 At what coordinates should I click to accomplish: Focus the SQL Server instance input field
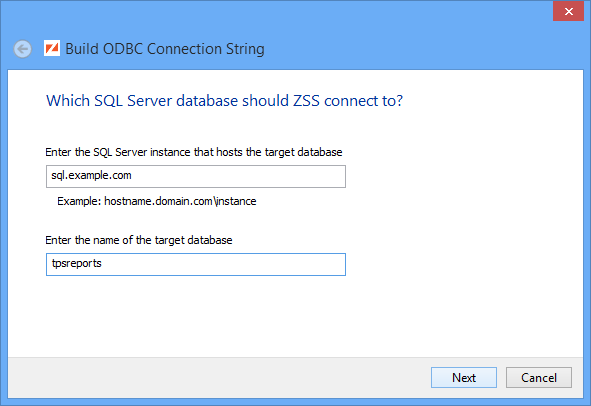(196, 176)
